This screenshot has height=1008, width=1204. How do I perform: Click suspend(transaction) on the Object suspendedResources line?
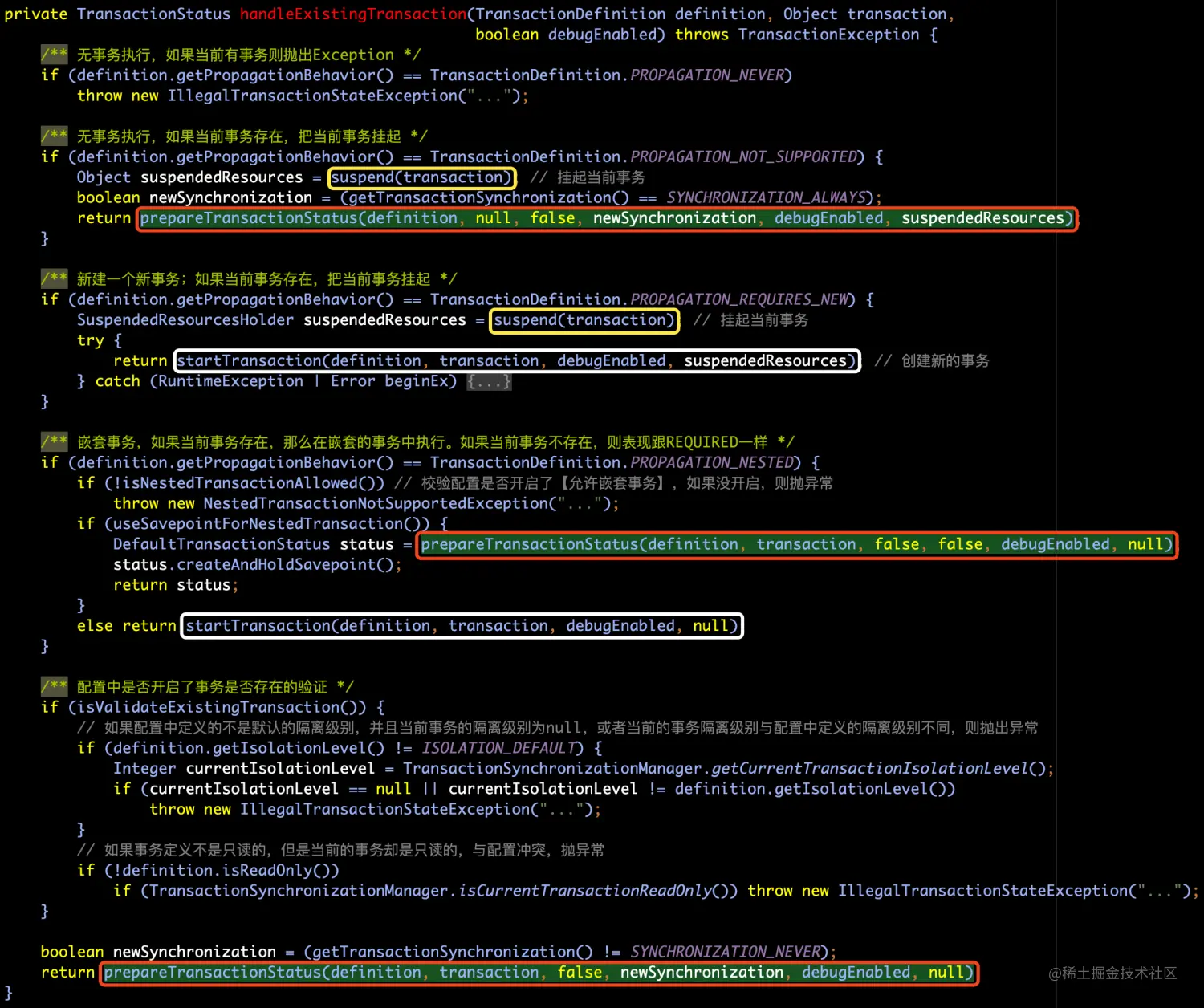(421, 177)
